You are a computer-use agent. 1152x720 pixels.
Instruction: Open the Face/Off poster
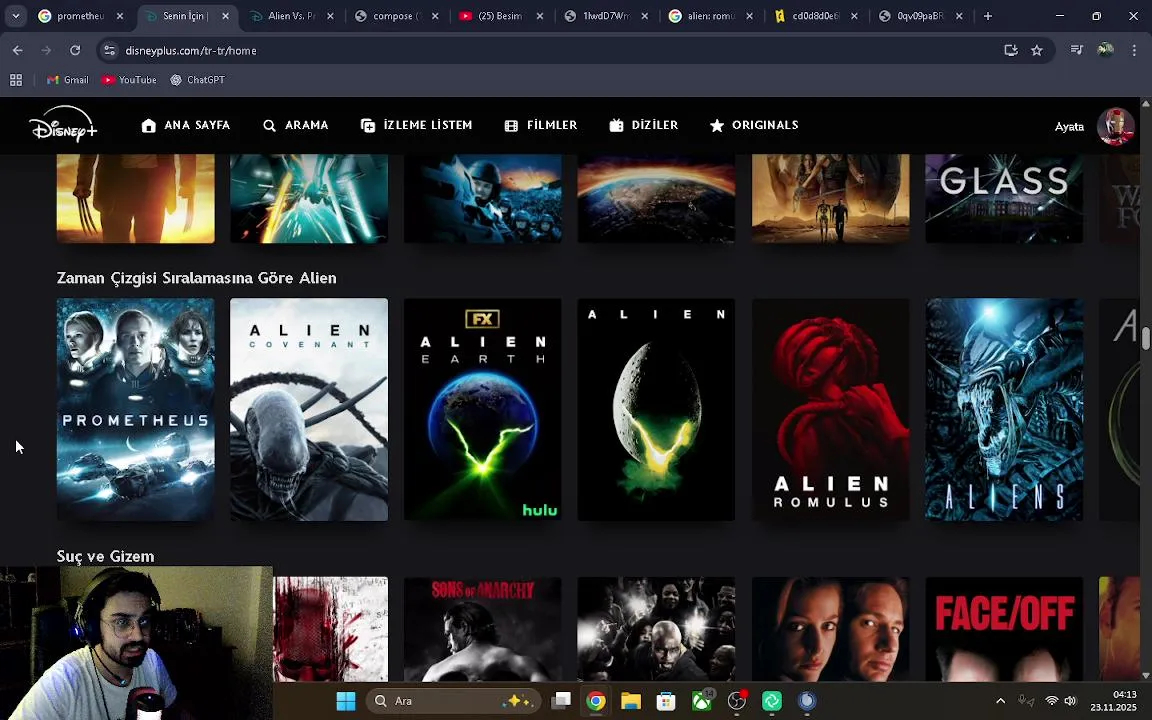click(1004, 629)
